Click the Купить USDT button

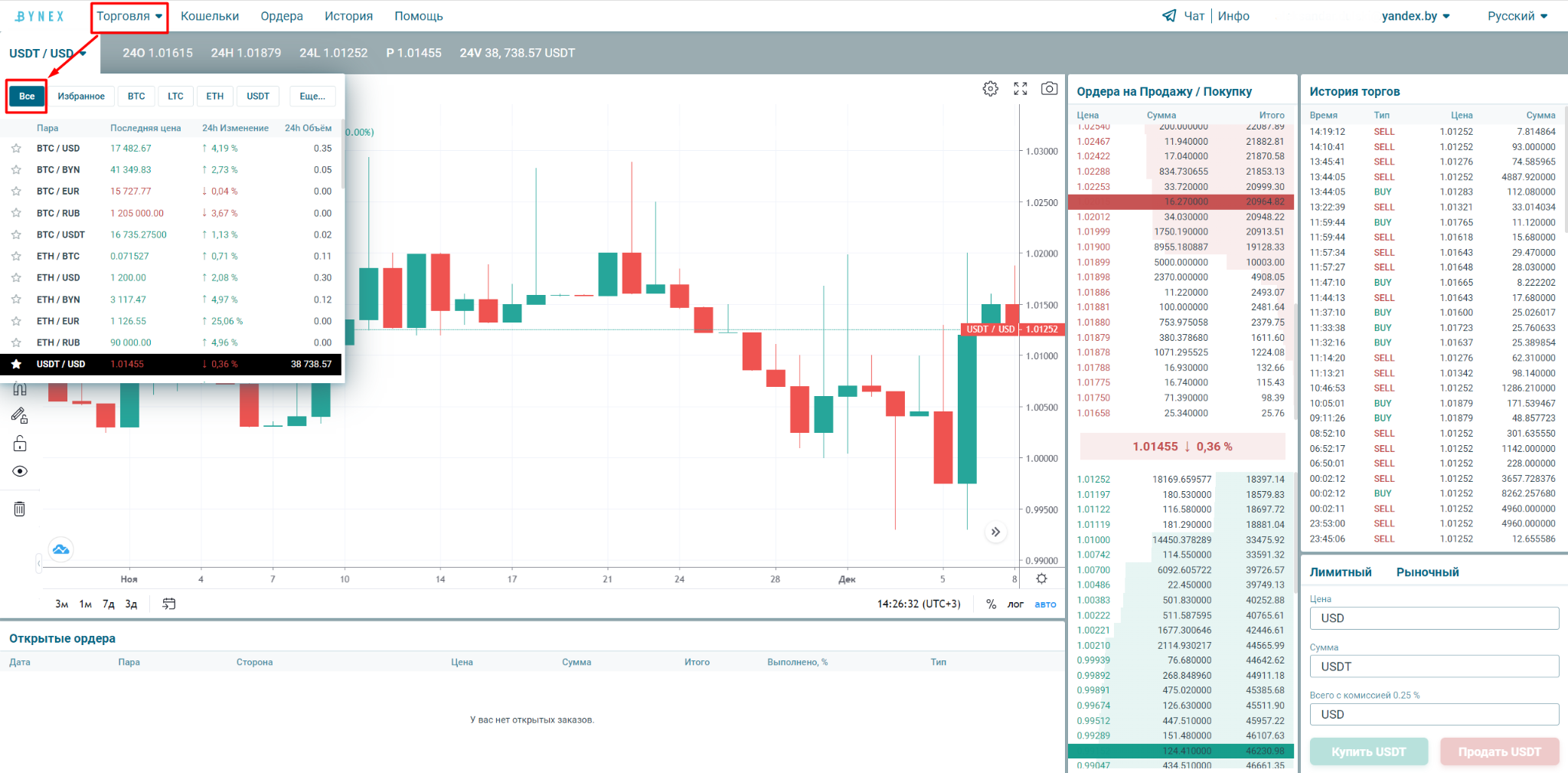click(x=1368, y=752)
